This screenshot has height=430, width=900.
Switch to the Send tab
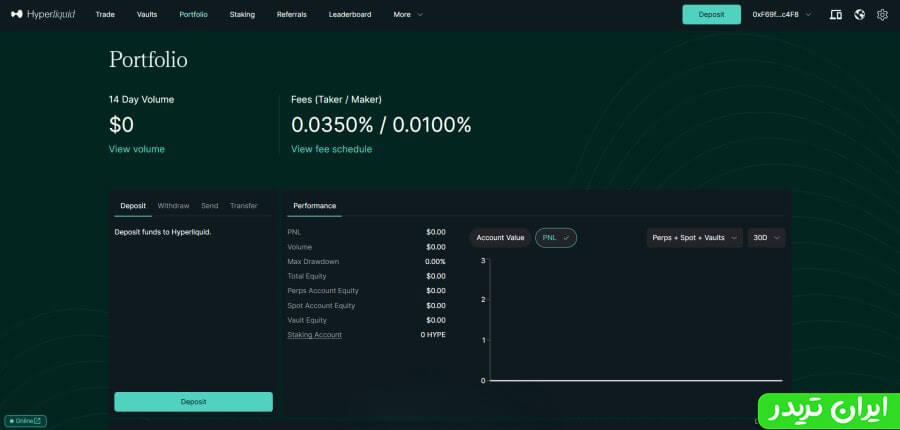tap(210, 206)
